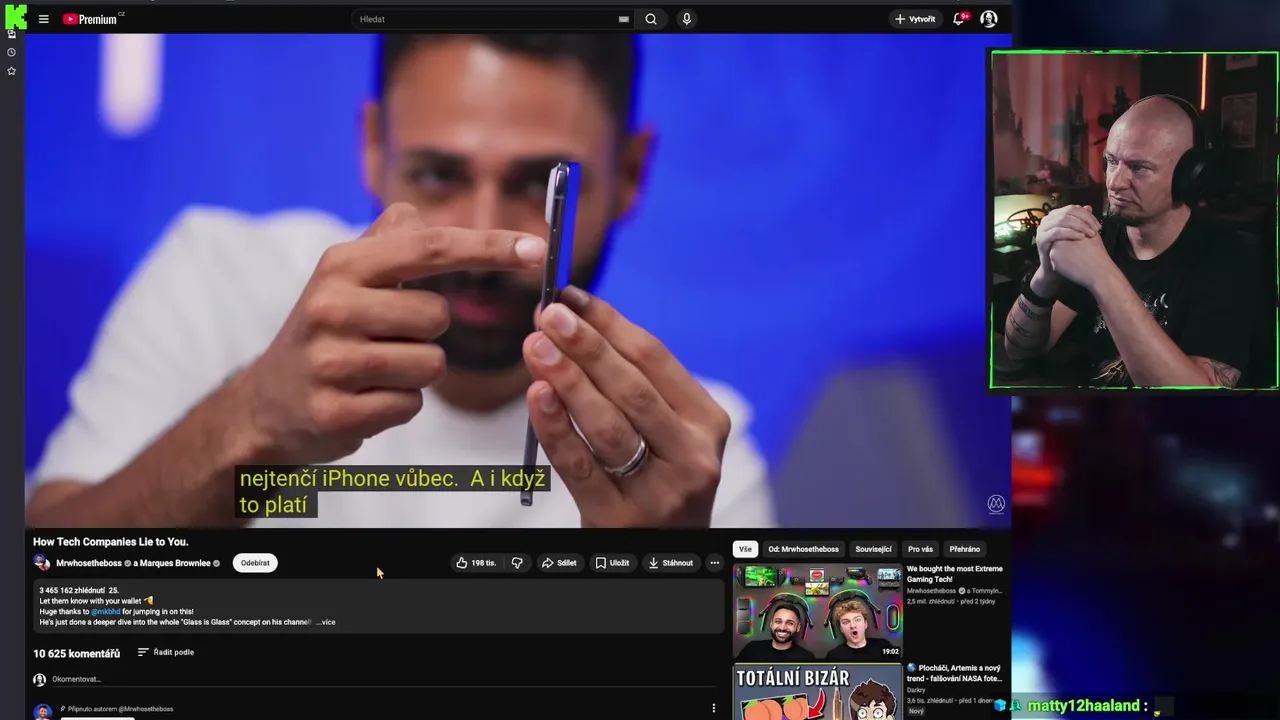Open Extreme Gaming Tech video thumbnail

(817, 611)
